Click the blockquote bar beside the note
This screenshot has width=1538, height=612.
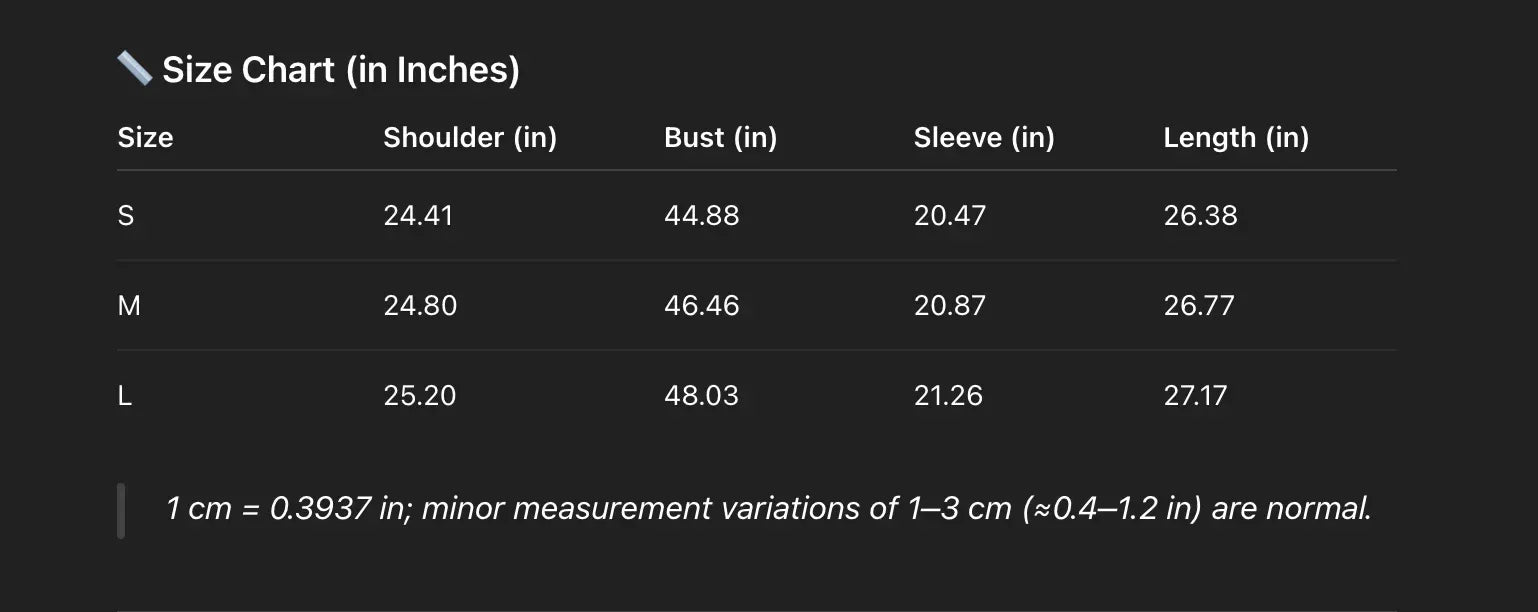point(121,510)
